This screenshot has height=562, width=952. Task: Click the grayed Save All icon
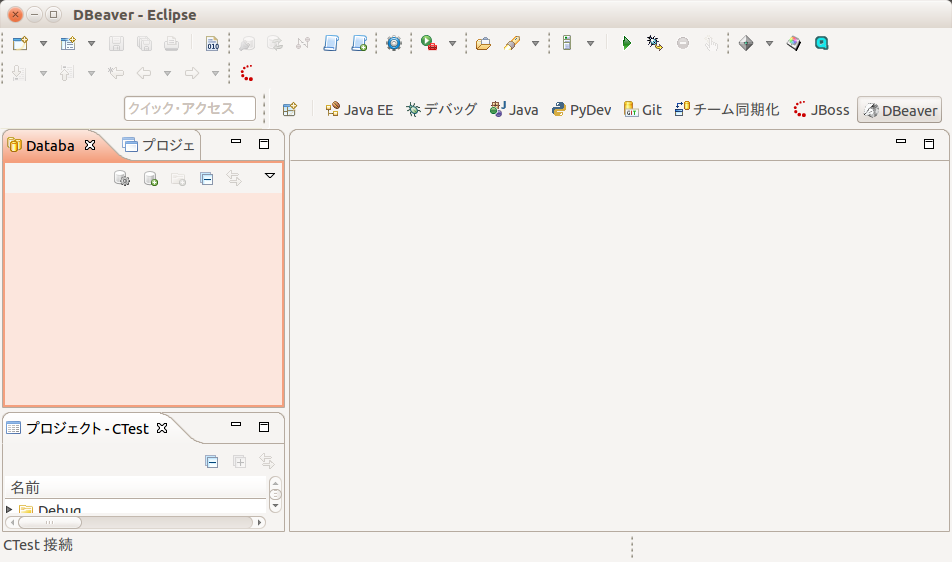click(x=144, y=43)
